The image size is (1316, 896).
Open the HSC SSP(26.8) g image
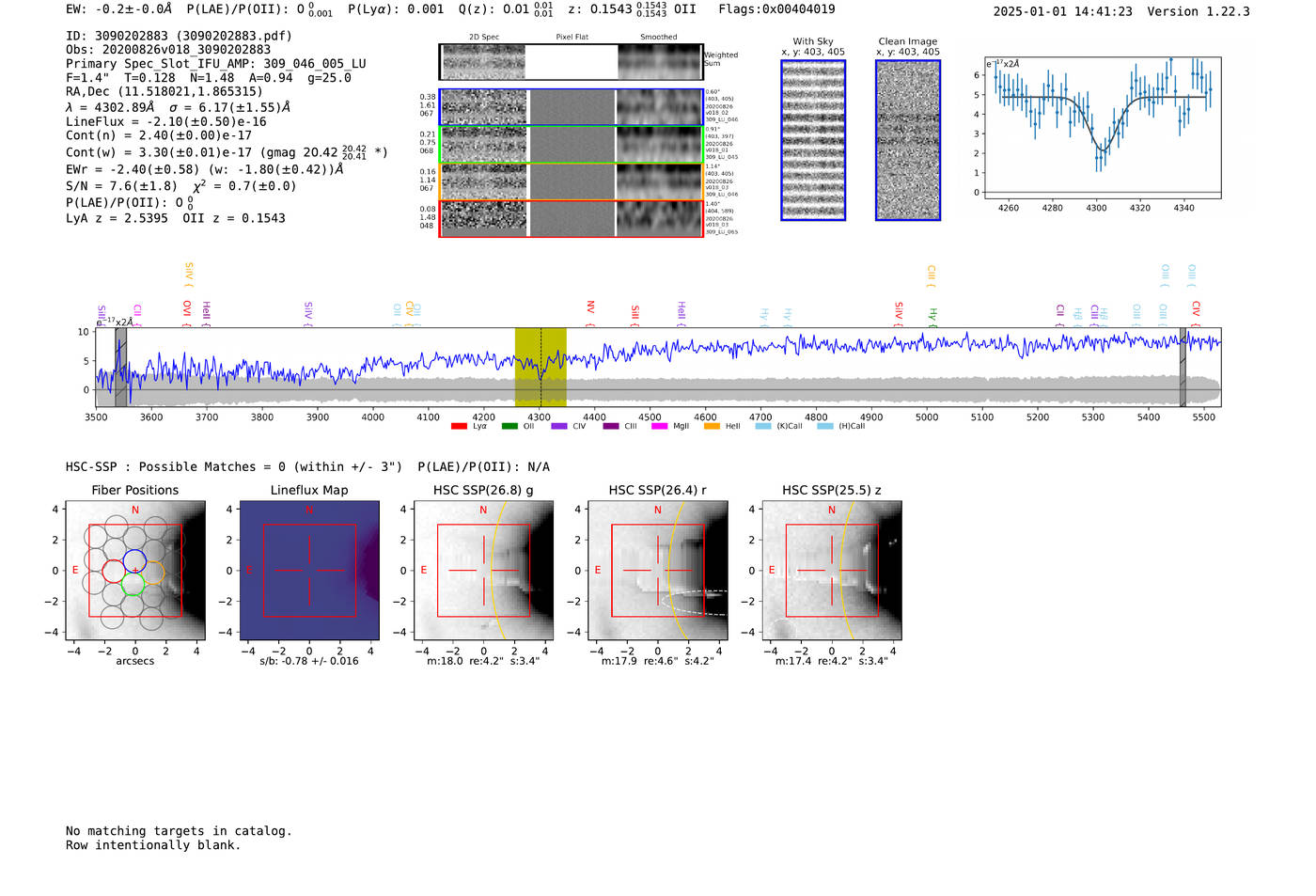(x=483, y=571)
